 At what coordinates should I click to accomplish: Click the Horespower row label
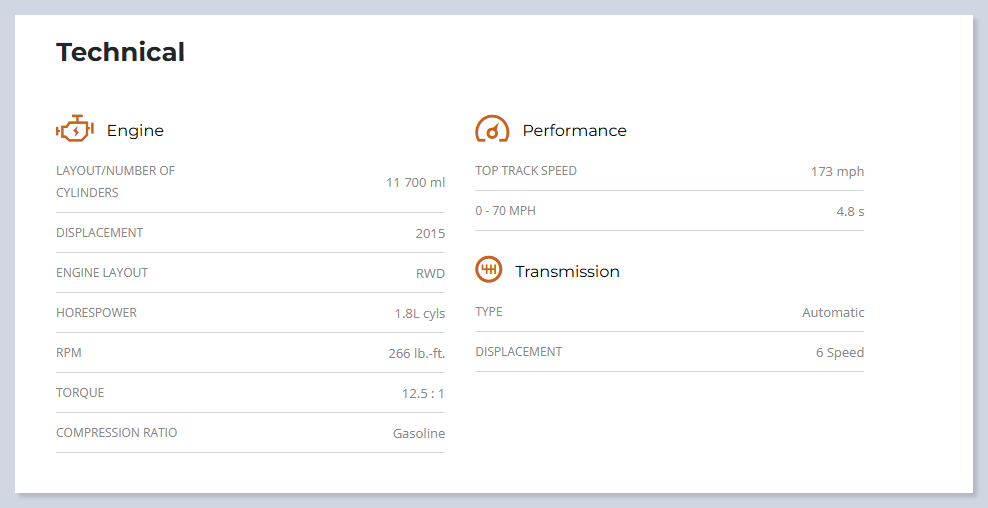(x=96, y=313)
